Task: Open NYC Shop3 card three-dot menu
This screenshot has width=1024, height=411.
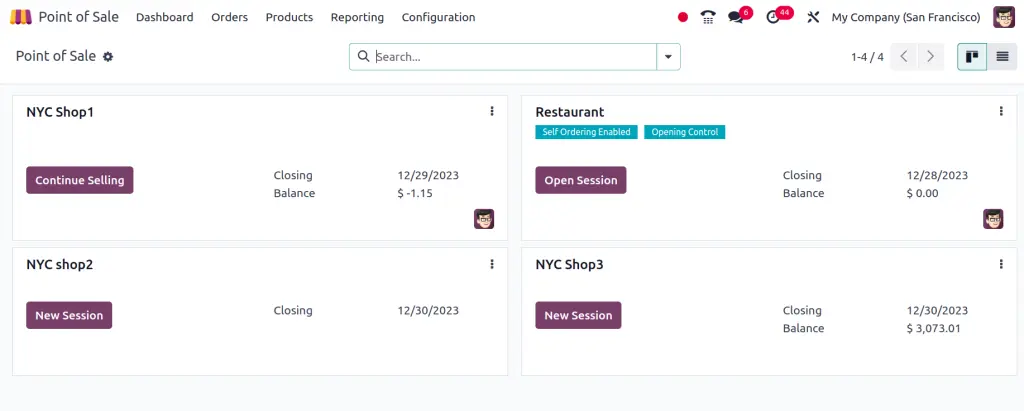Action: 1001,265
